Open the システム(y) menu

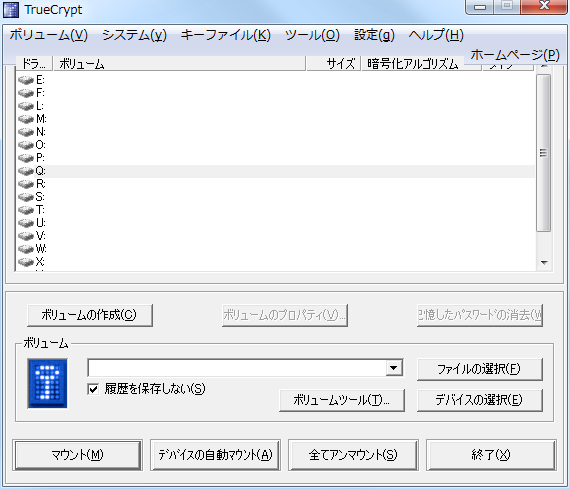tap(135, 35)
